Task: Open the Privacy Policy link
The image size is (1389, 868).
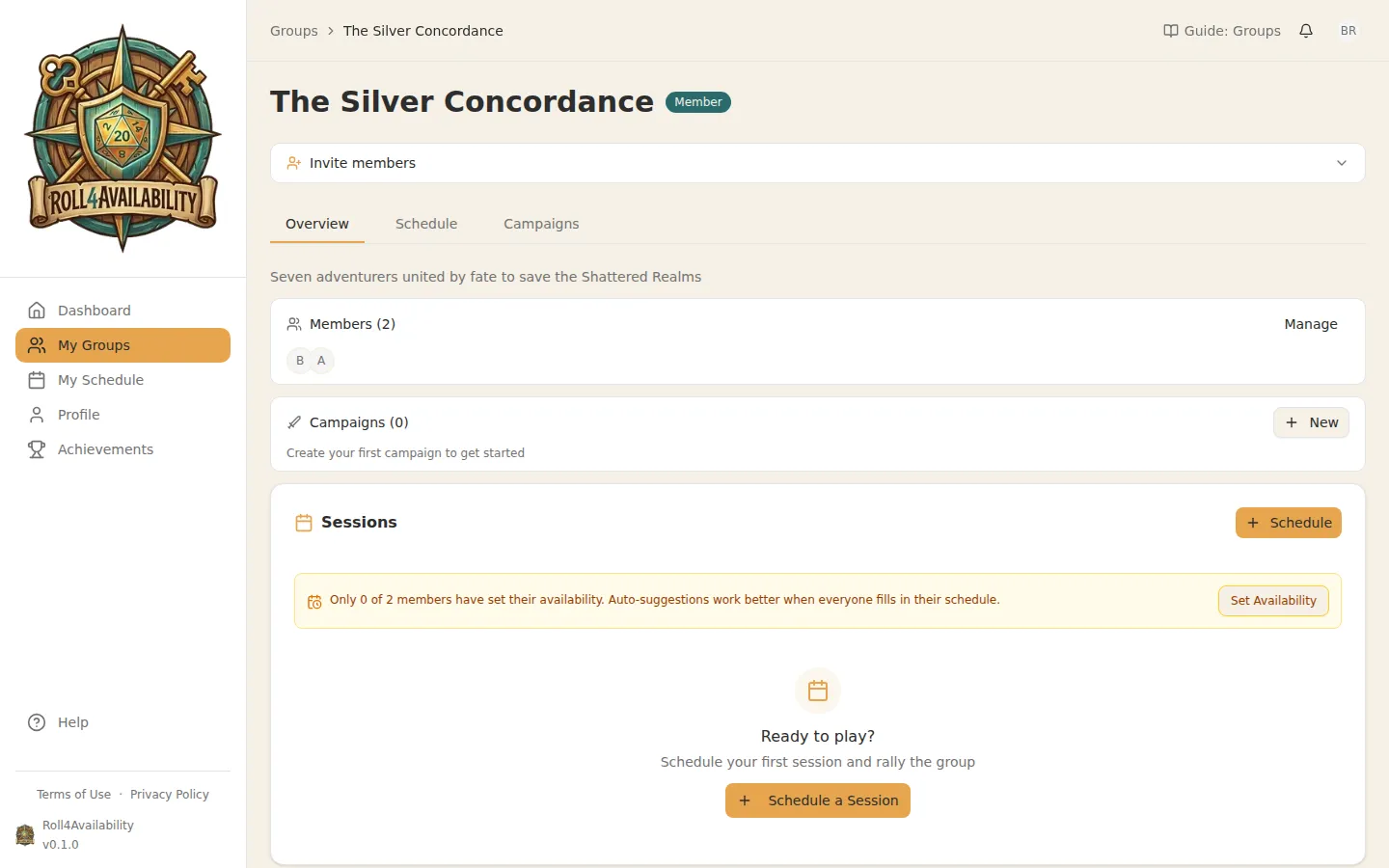Action: [x=170, y=795]
